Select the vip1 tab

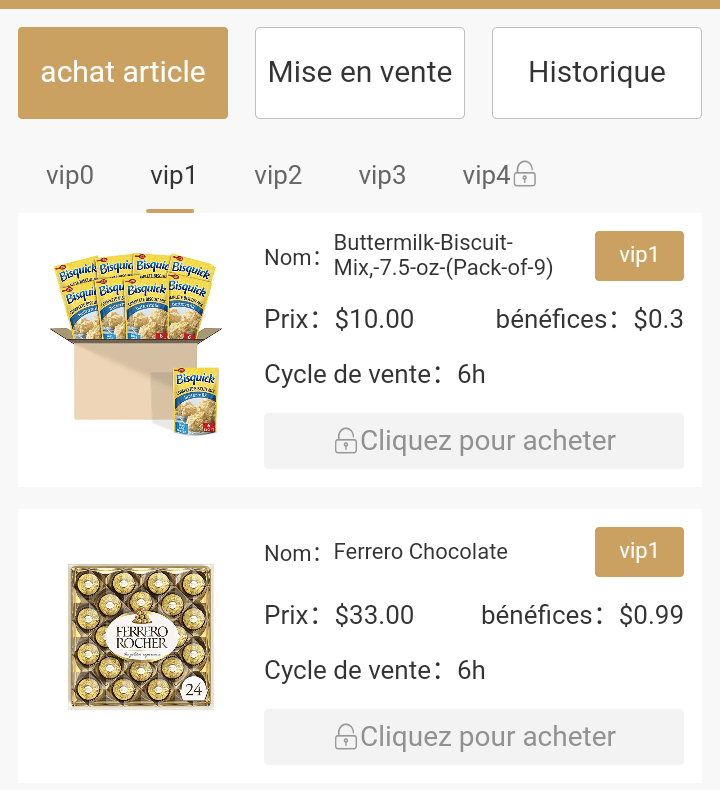(174, 176)
